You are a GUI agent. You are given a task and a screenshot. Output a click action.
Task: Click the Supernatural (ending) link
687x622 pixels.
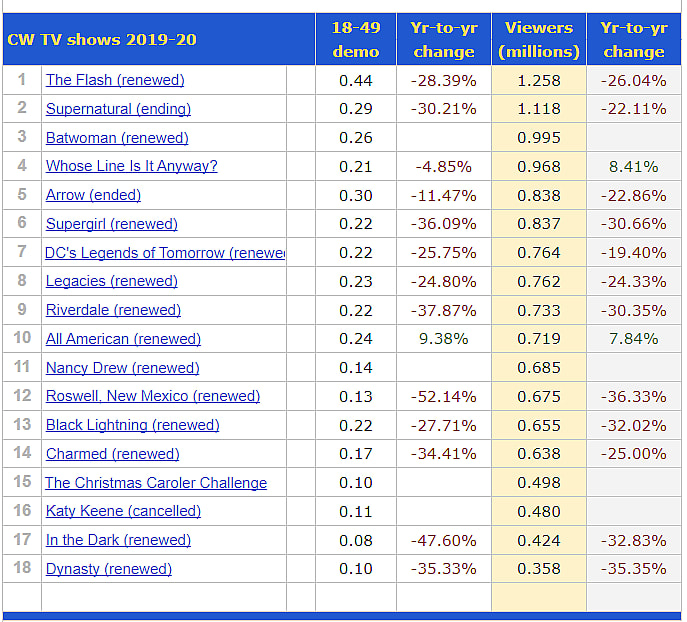click(118, 109)
